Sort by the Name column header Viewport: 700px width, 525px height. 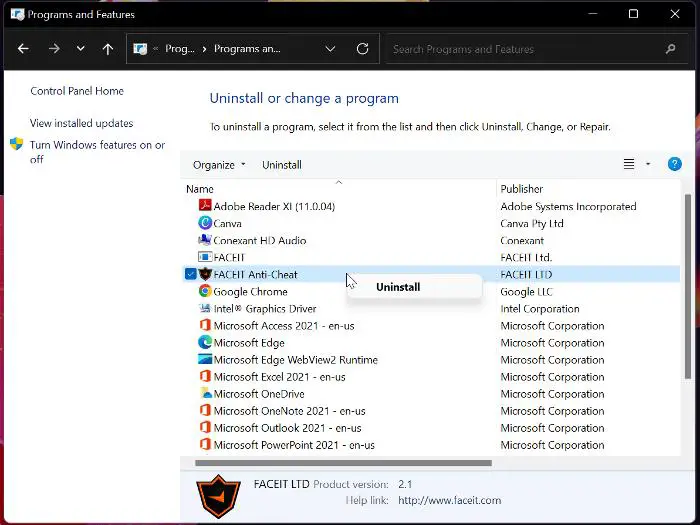[x=200, y=189]
